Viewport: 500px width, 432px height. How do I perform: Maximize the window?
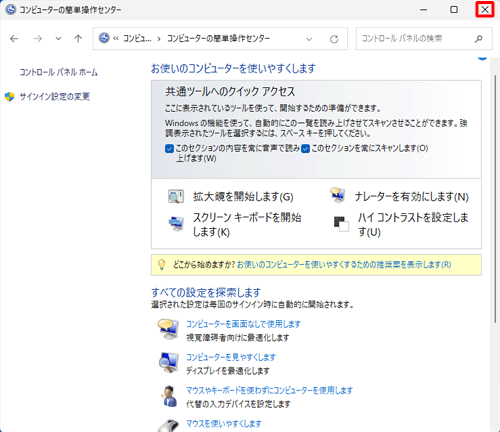click(454, 10)
